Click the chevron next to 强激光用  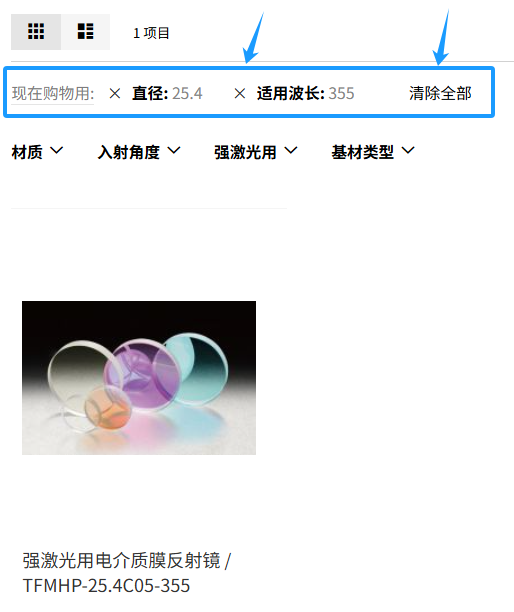[291, 150]
